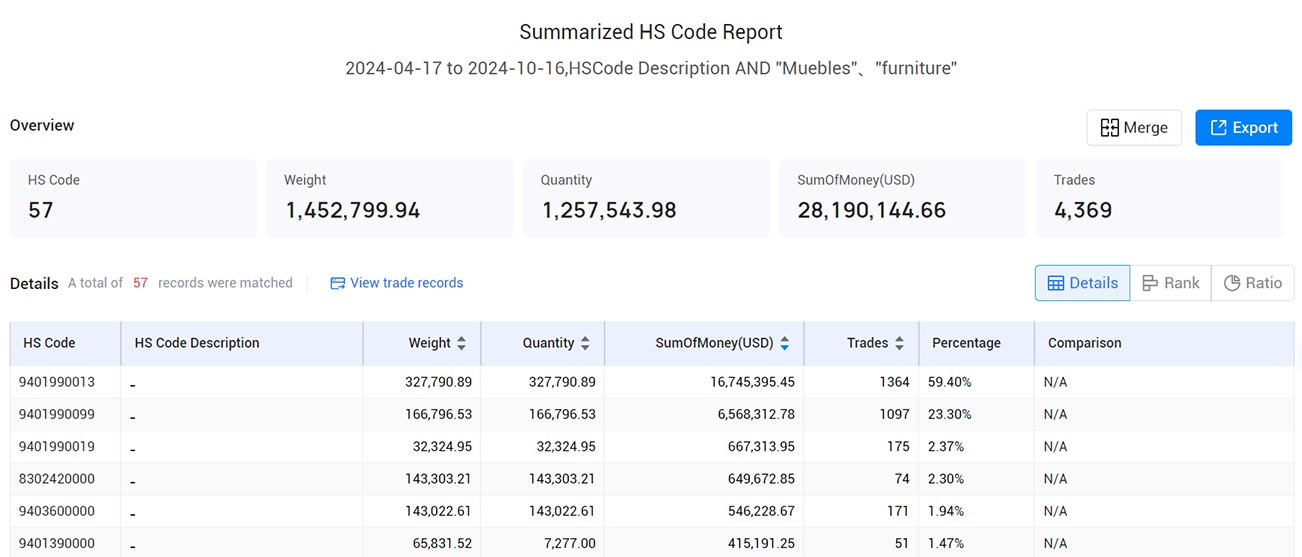This screenshot has width=1302, height=557.
Task: Click the Weight cell showing 143,022.61
Action: click(421, 511)
